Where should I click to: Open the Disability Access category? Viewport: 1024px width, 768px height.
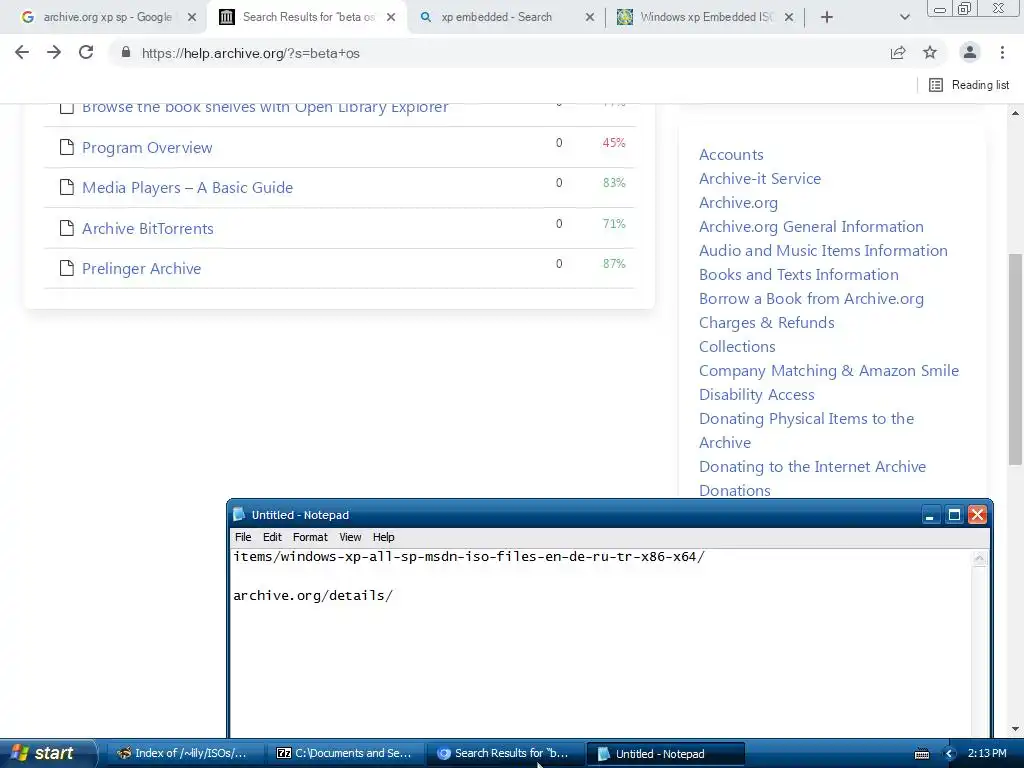tap(756, 394)
